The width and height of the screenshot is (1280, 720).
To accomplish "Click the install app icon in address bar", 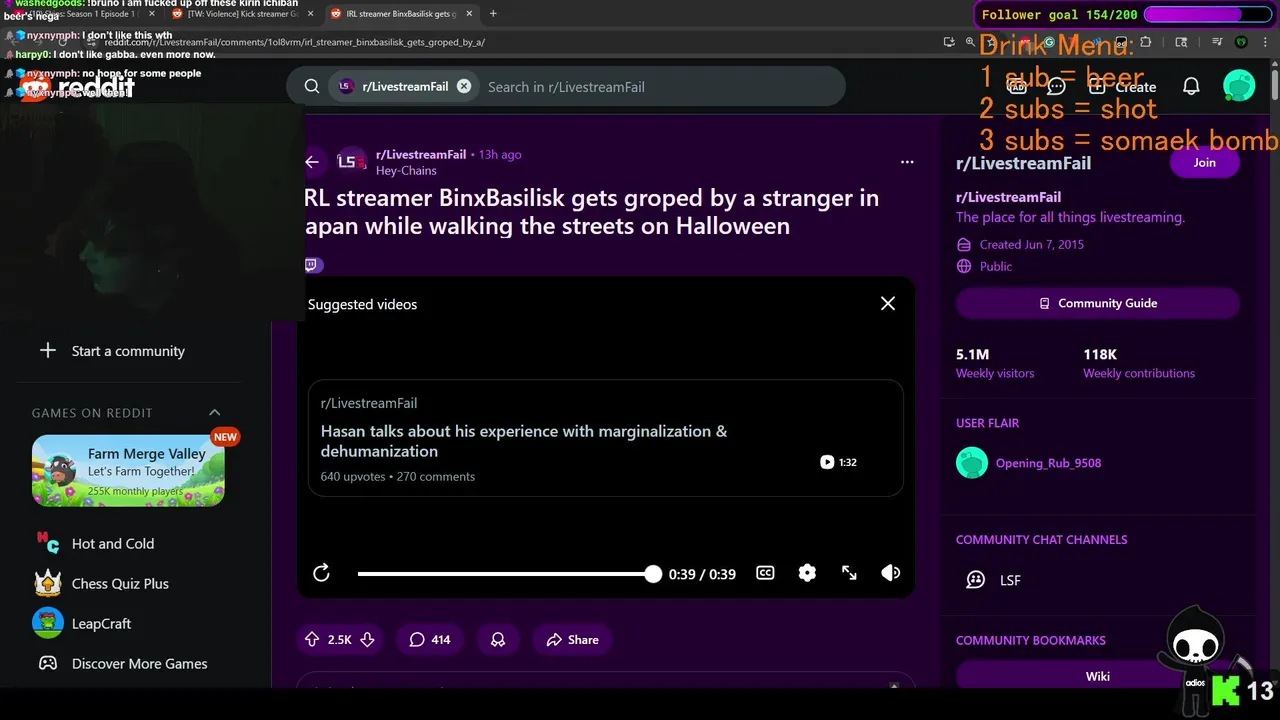I will (949, 42).
